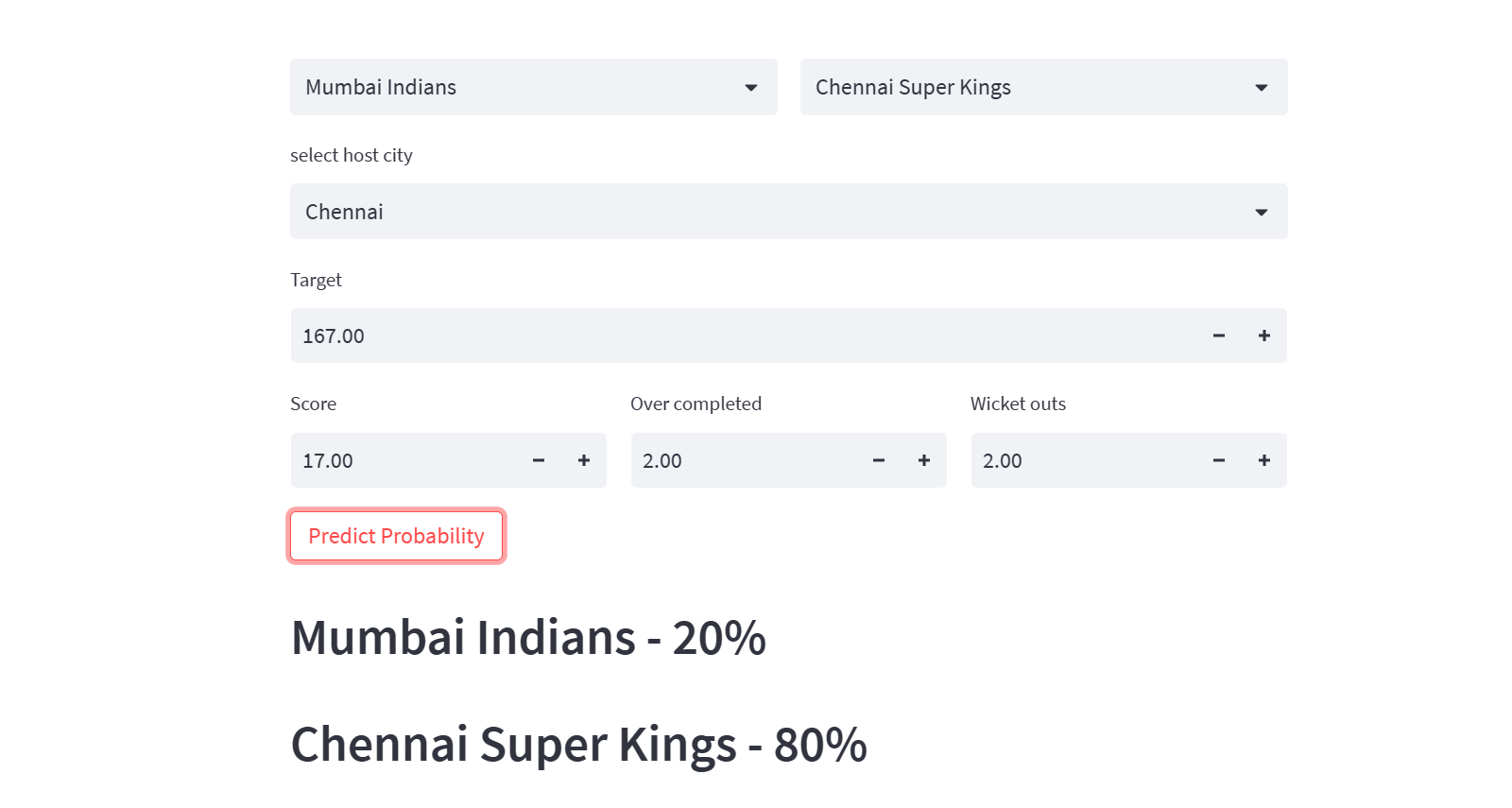Click the plus icon on Score
Screen dimensions: 1512x808
click(584, 460)
